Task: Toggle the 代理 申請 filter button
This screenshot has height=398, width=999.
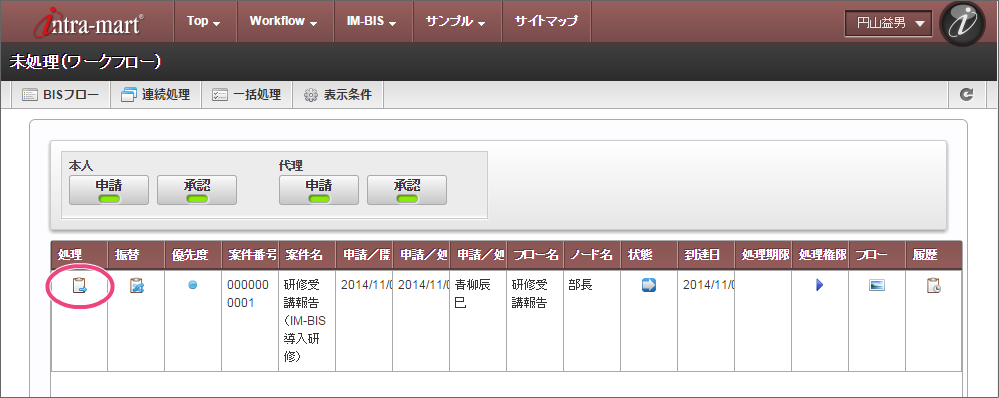Action: pos(319,190)
